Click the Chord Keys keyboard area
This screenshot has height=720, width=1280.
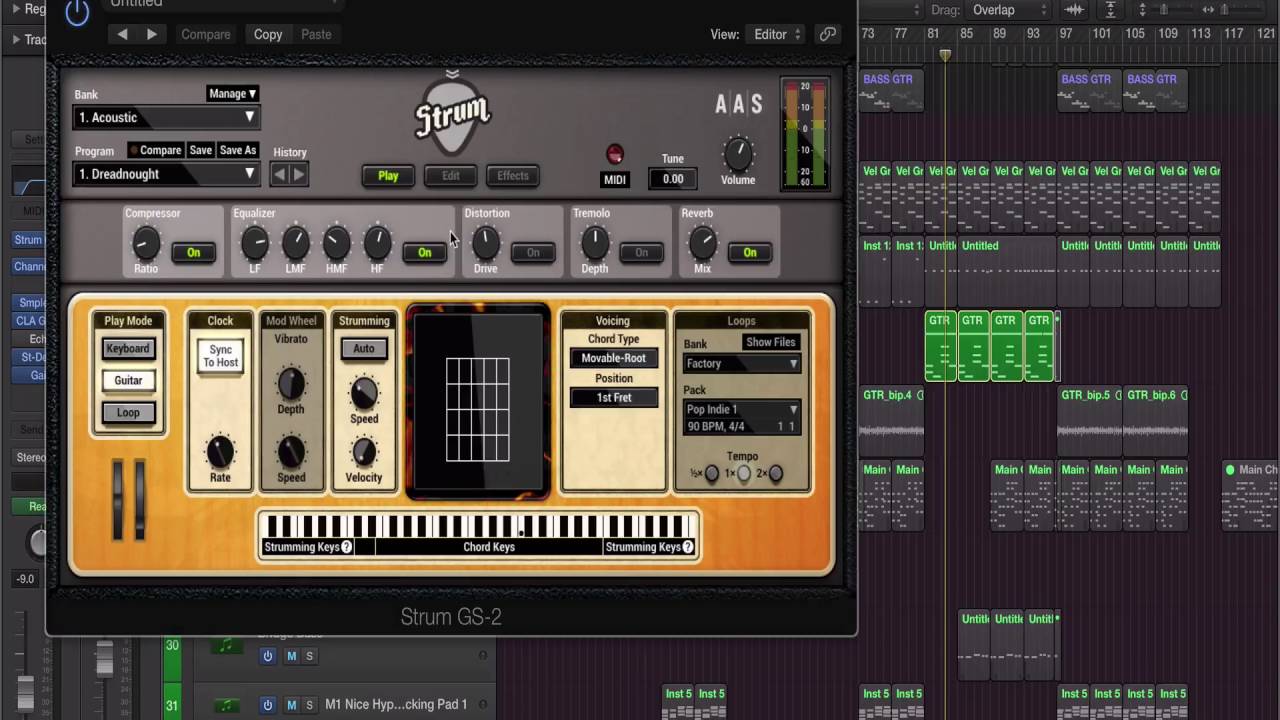click(x=489, y=547)
